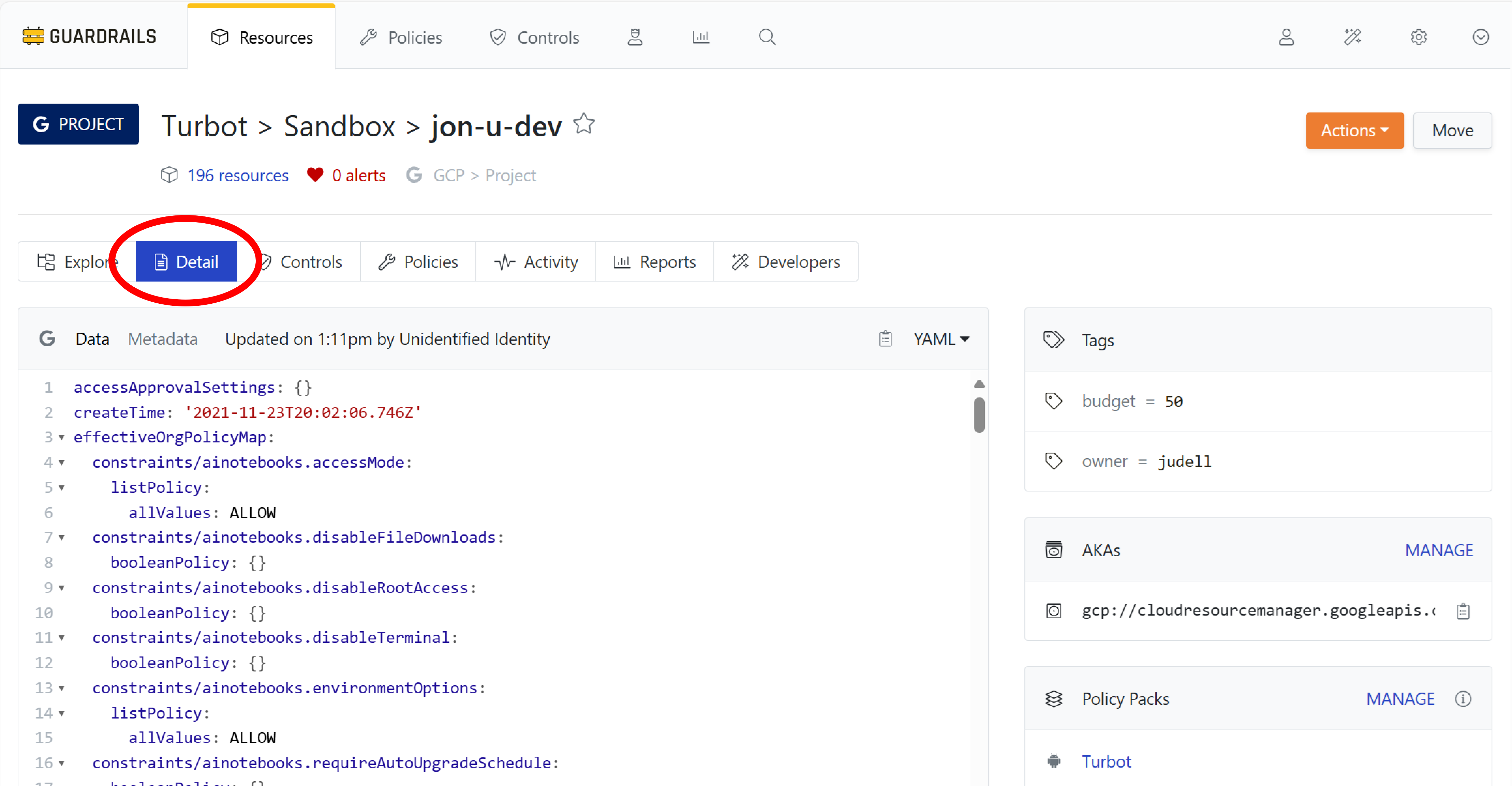Viewport: 1512px width, 786px height.
Task: Open the search magnifier in top navigation
Action: 767,37
